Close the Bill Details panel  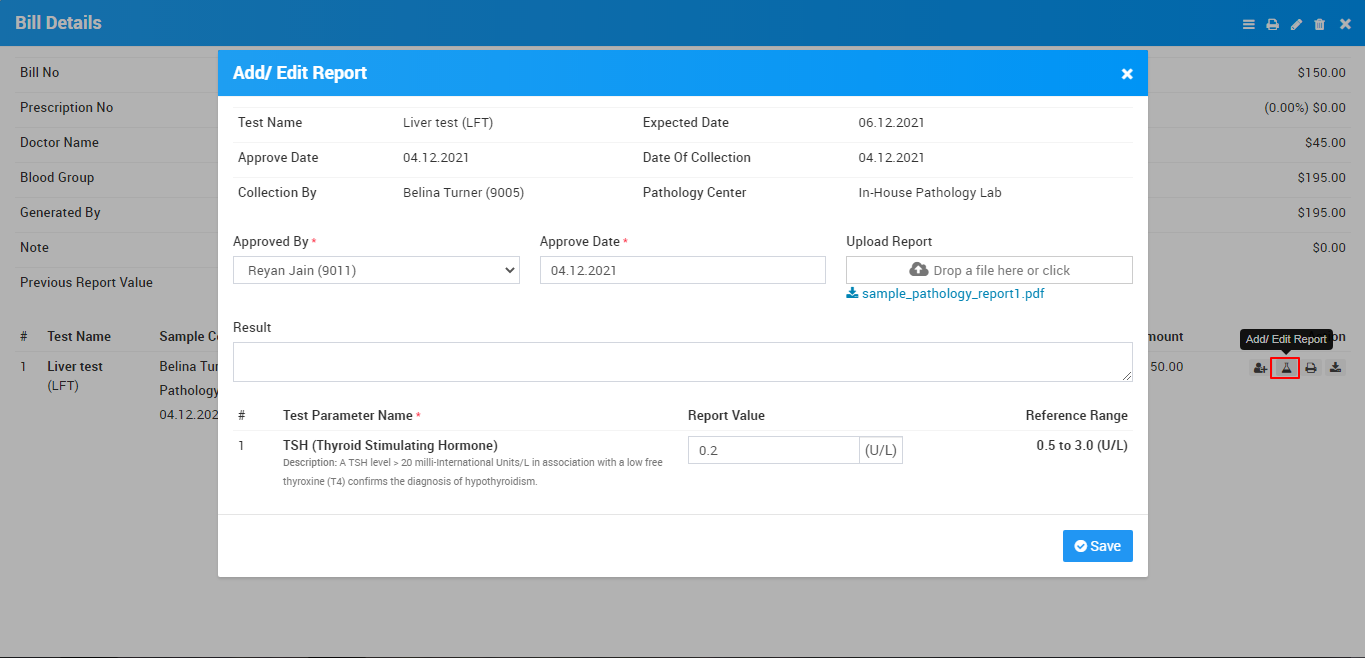1345,24
